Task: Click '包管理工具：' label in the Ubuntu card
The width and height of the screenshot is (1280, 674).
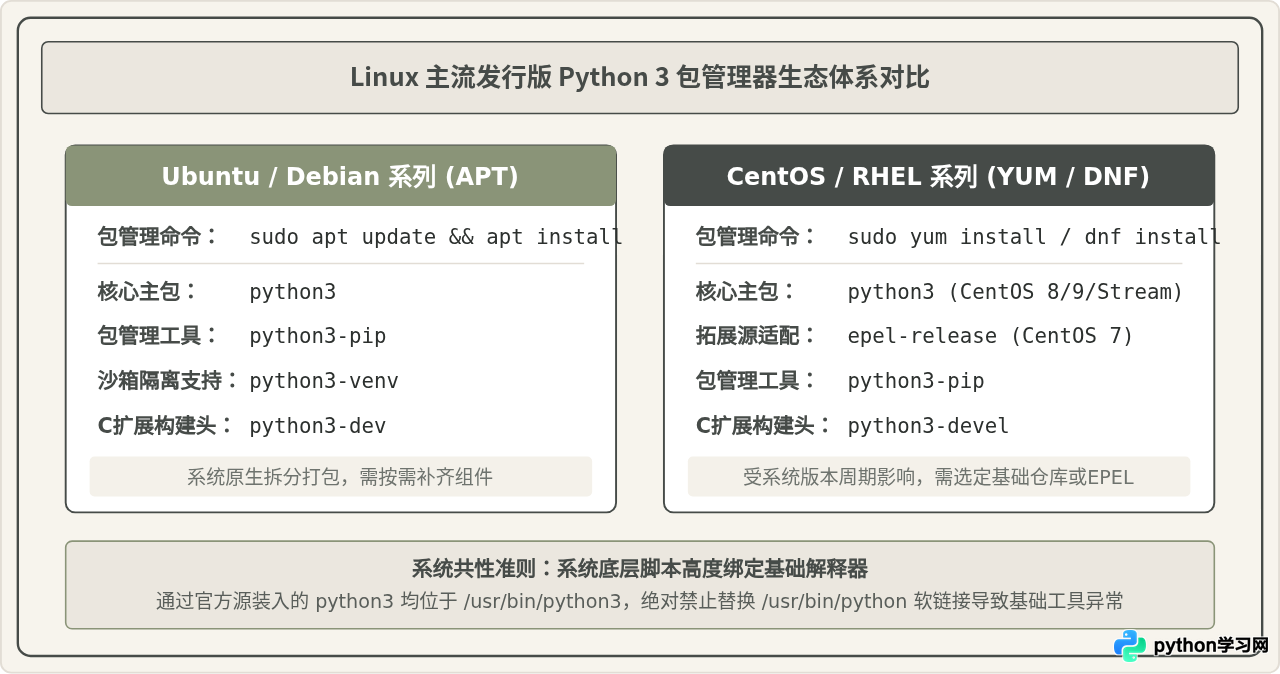Action: [158, 336]
